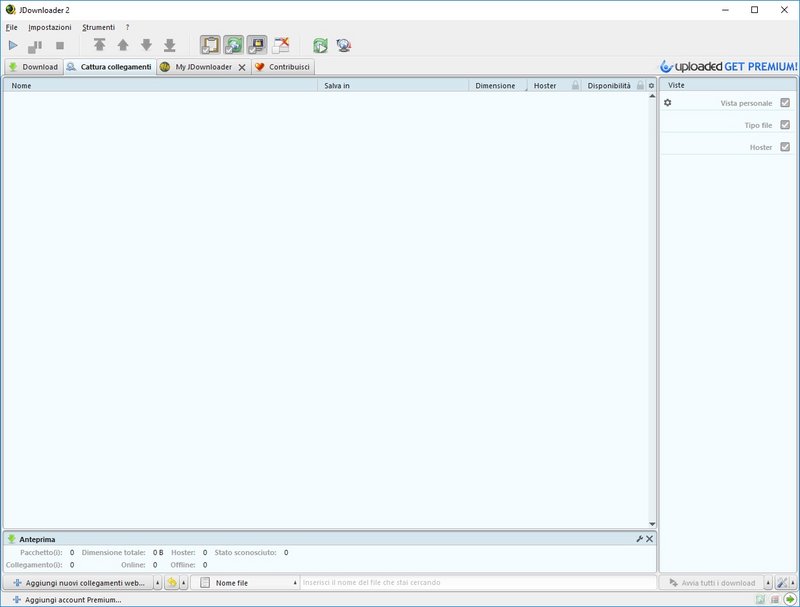Viewport: 800px width, 607px height.
Task: Toggle premium accounts usage icon
Action: click(x=257, y=45)
